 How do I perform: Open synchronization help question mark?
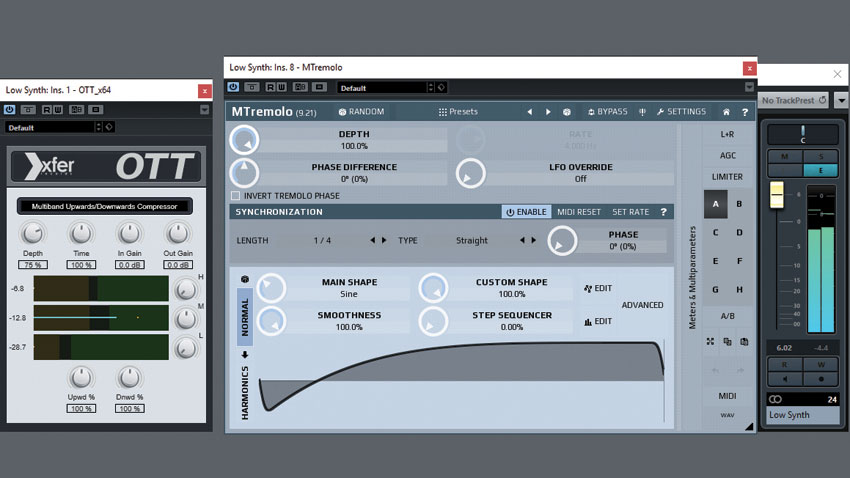coord(664,212)
